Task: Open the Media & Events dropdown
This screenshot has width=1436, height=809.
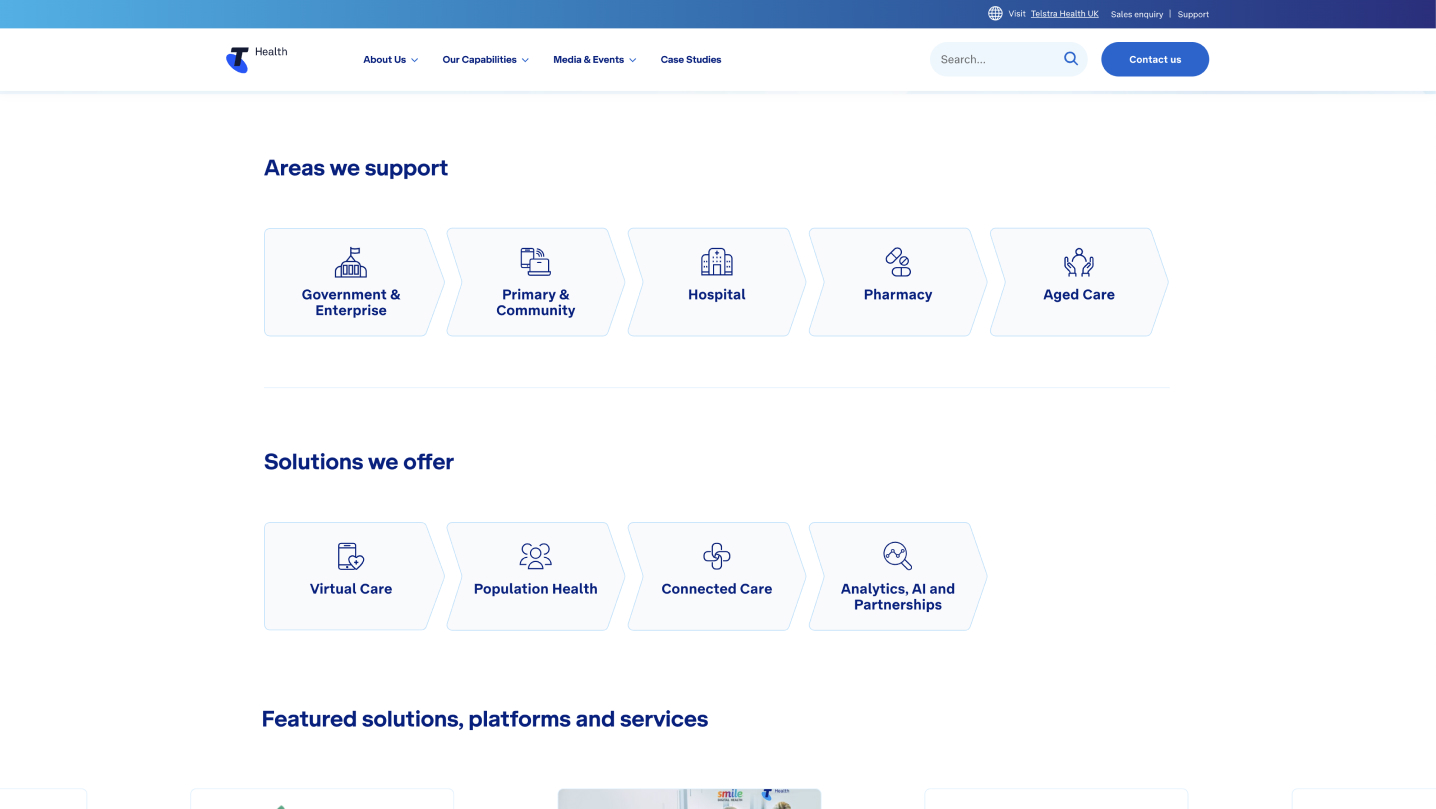Action: click(594, 60)
